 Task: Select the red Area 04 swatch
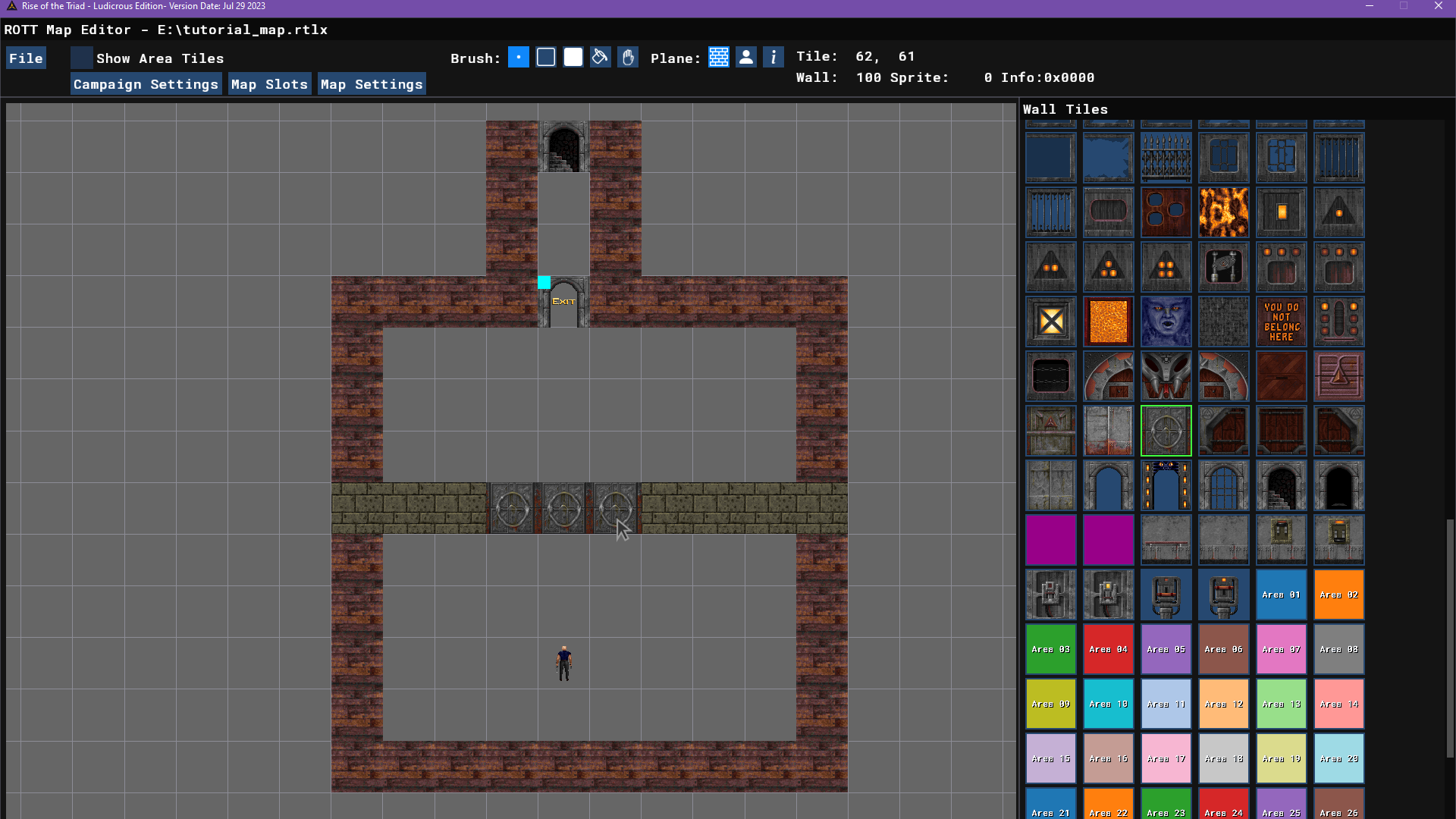(x=1108, y=650)
